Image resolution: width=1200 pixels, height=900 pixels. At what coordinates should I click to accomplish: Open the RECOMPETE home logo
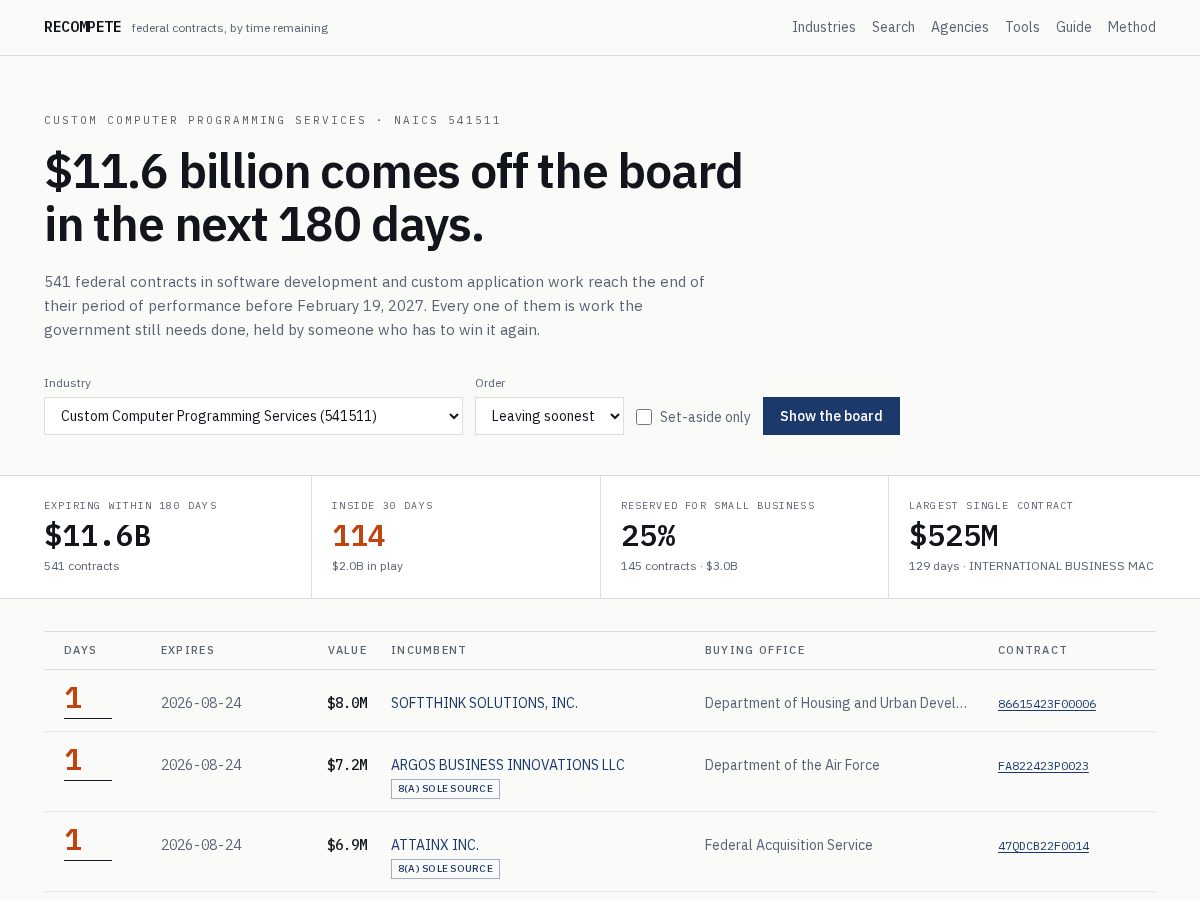pos(83,27)
